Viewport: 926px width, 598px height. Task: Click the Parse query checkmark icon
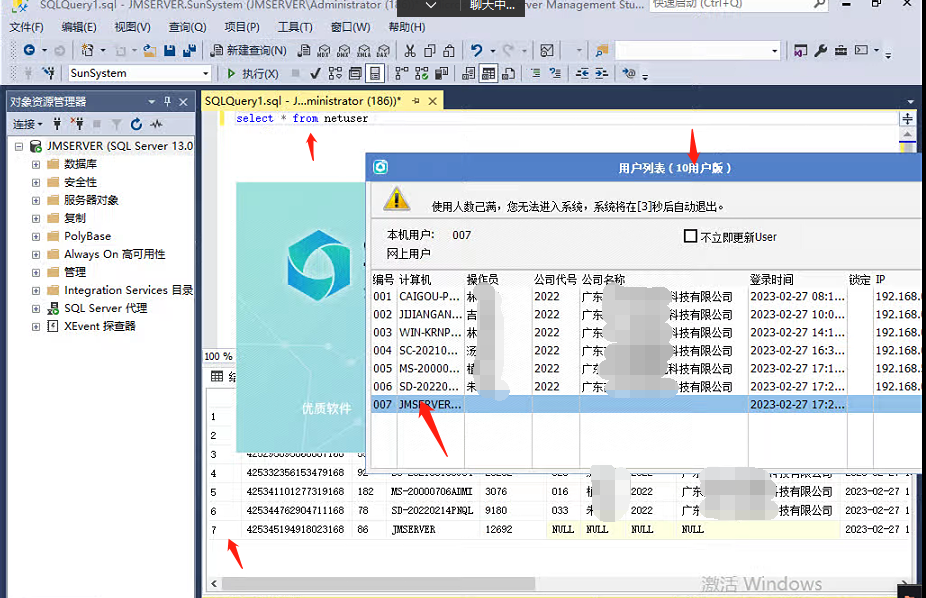pyautogui.click(x=315, y=73)
